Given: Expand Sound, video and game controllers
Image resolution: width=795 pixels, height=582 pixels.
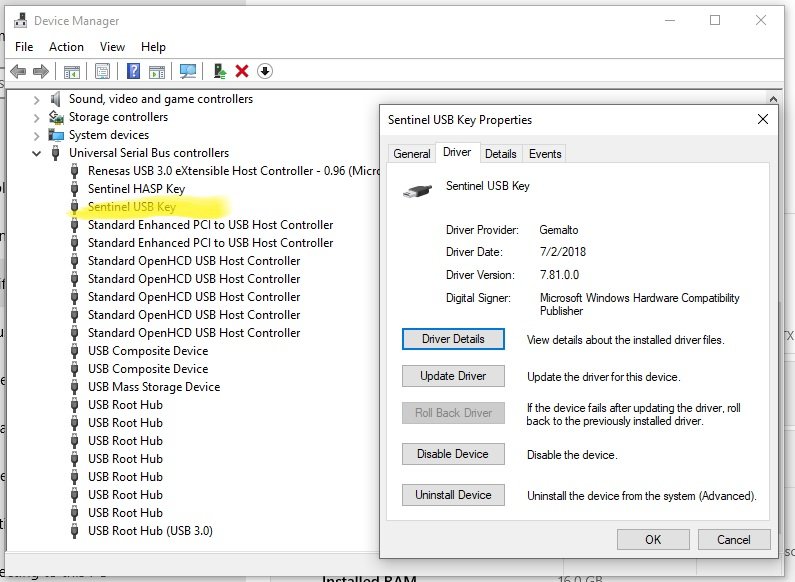Looking at the screenshot, I should coord(37,99).
